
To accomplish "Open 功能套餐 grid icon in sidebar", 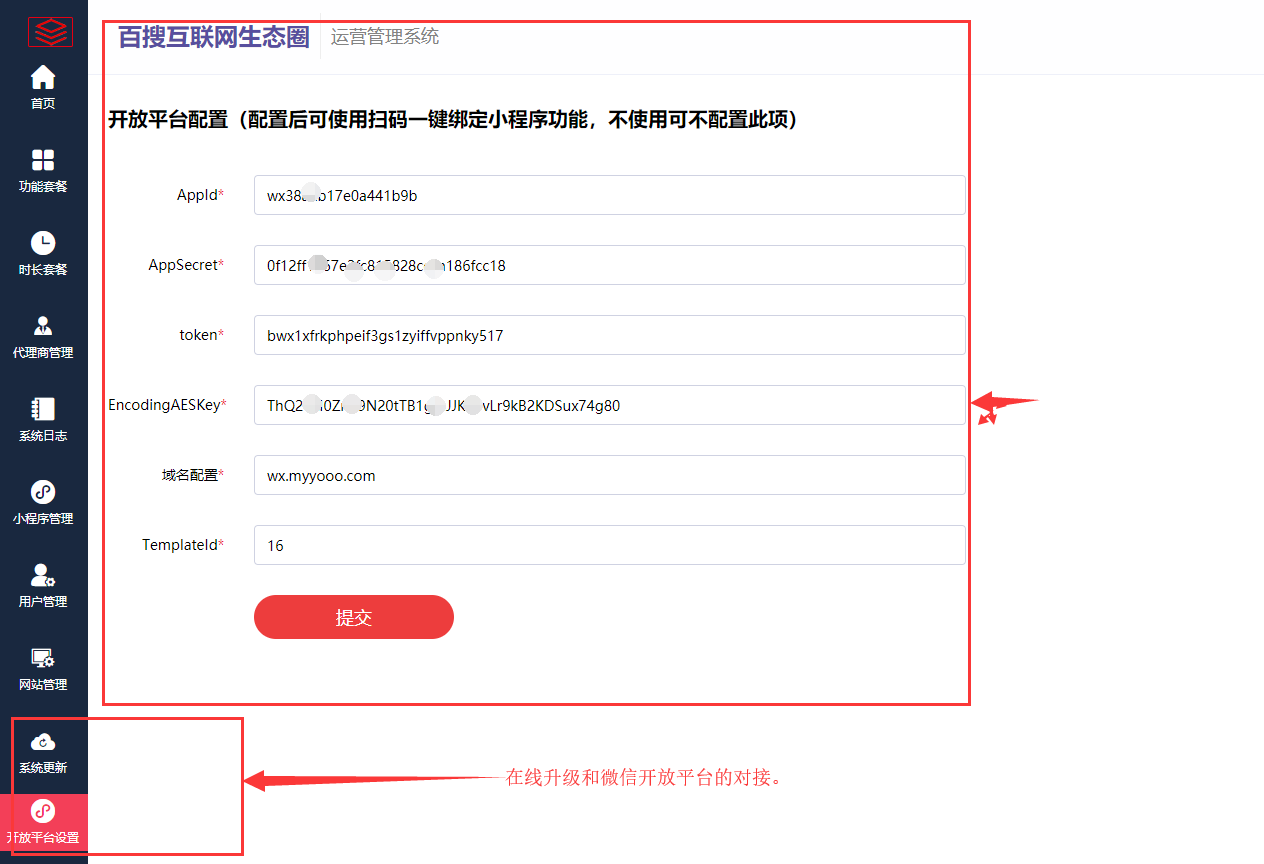I will click(x=43, y=160).
